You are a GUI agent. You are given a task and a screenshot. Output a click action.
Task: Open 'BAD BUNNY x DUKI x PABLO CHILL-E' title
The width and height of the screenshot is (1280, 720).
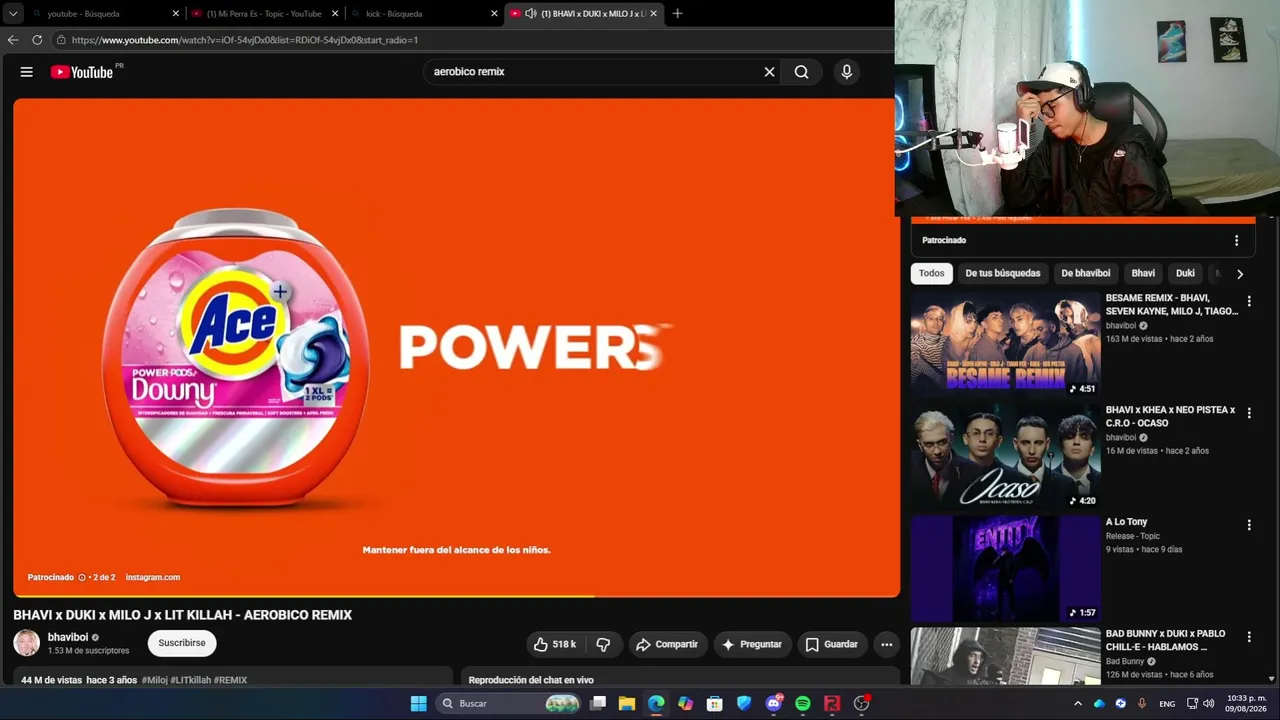[1166, 640]
